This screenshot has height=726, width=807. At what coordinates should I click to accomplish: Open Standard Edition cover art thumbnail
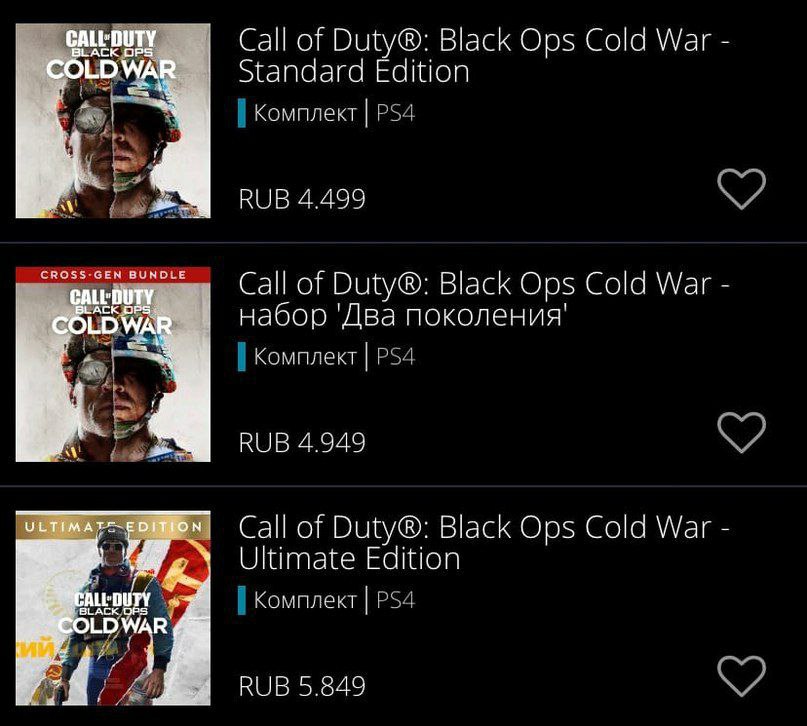click(113, 121)
